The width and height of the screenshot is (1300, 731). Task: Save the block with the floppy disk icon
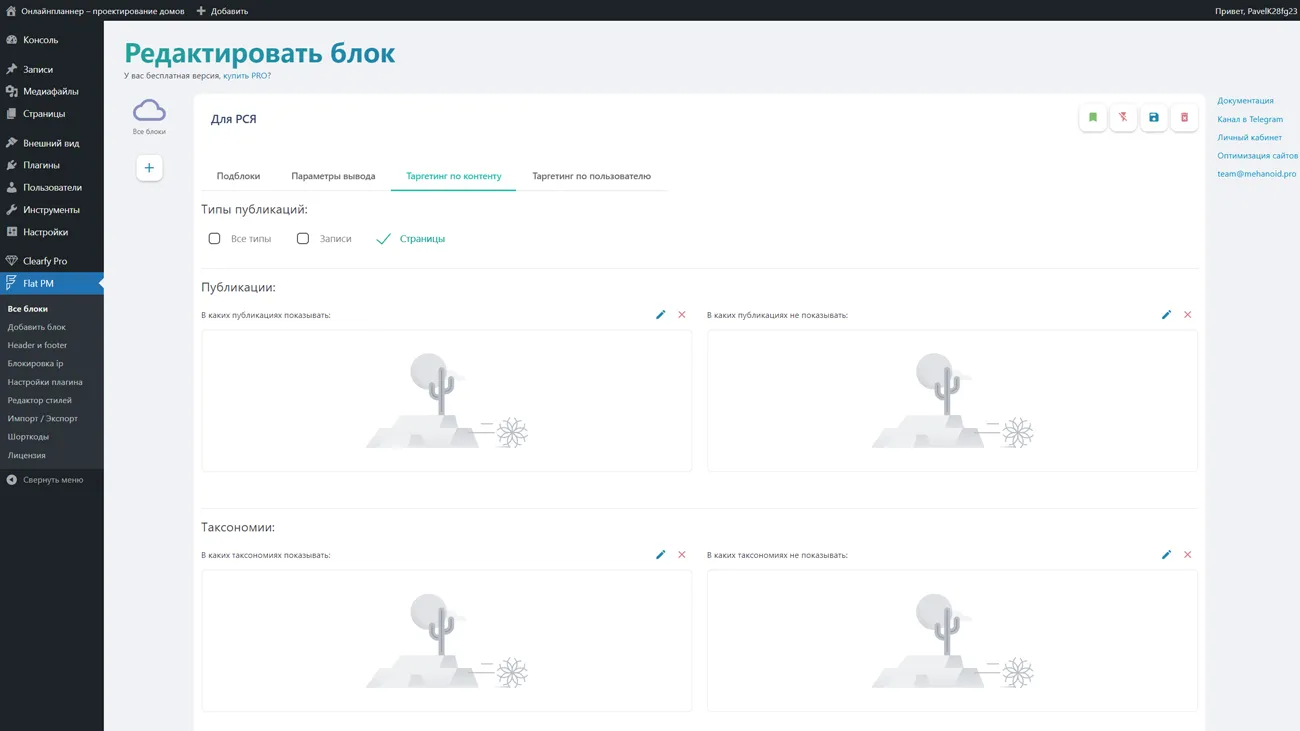1153,118
